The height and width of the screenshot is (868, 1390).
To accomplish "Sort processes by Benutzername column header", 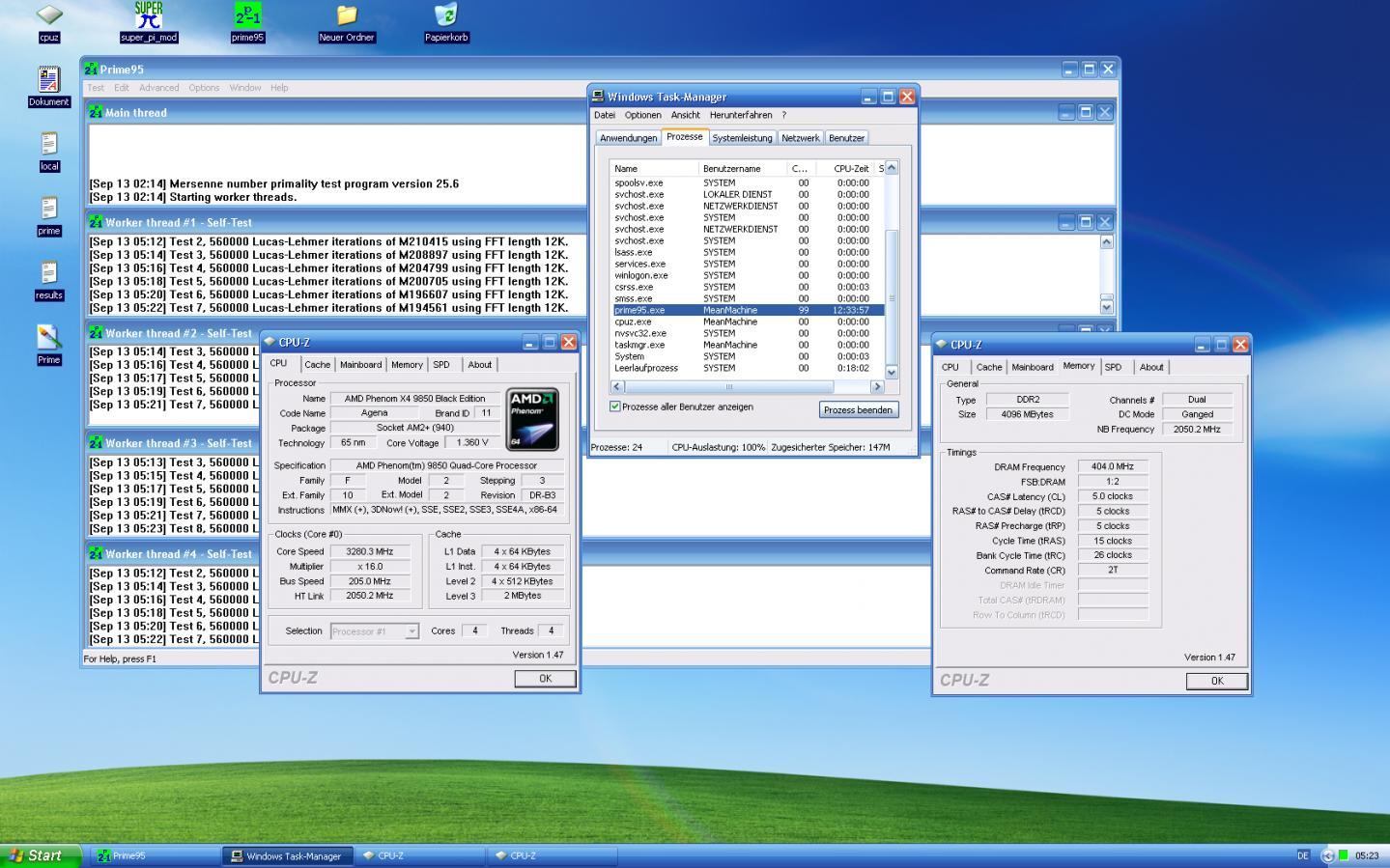I will [x=743, y=168].
